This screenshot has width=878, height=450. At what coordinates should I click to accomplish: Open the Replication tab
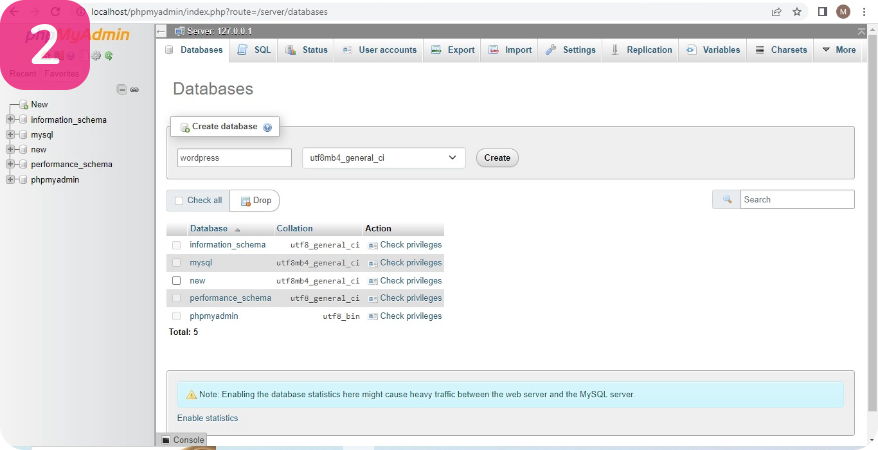[x=641, y=50]
